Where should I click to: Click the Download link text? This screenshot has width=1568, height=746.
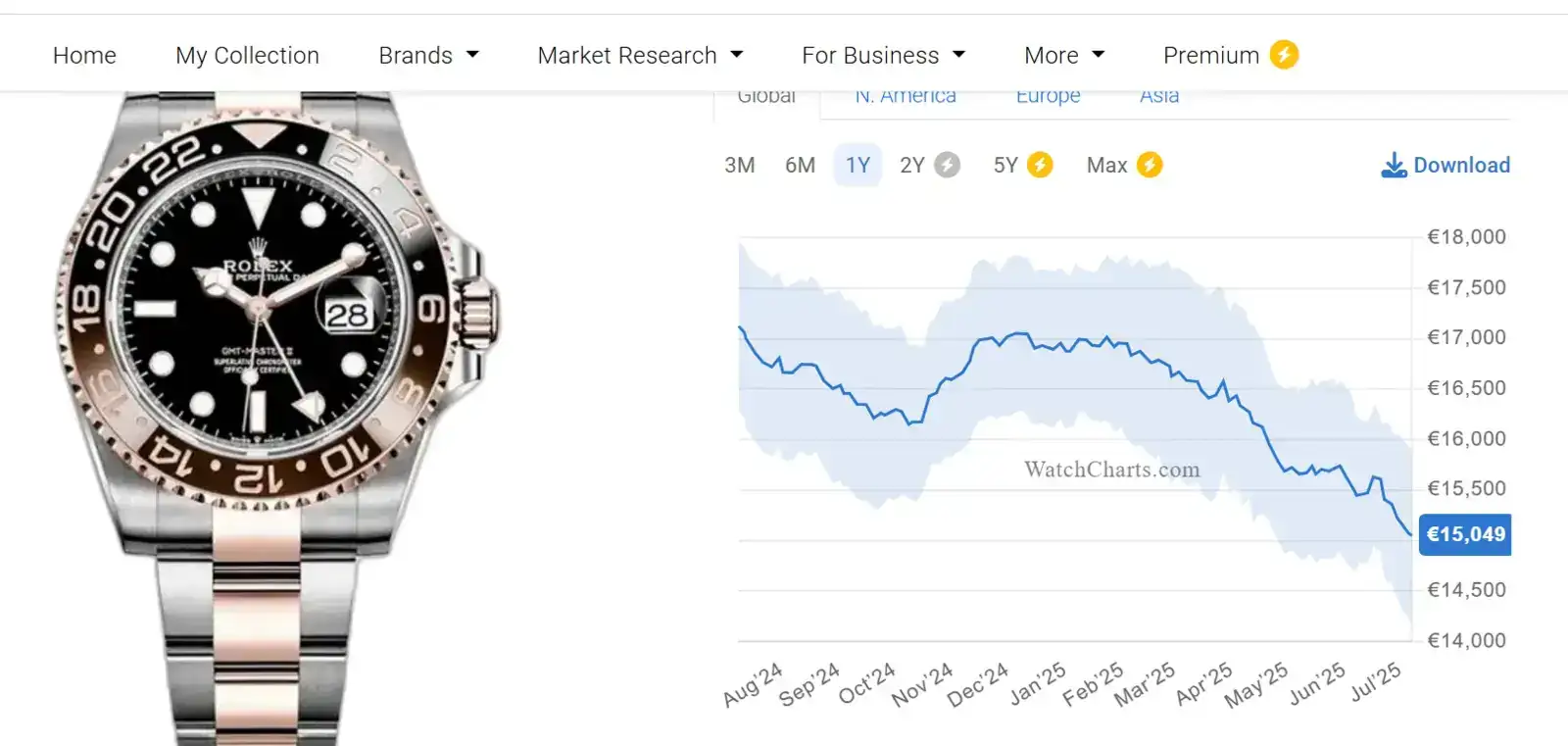1461,165
